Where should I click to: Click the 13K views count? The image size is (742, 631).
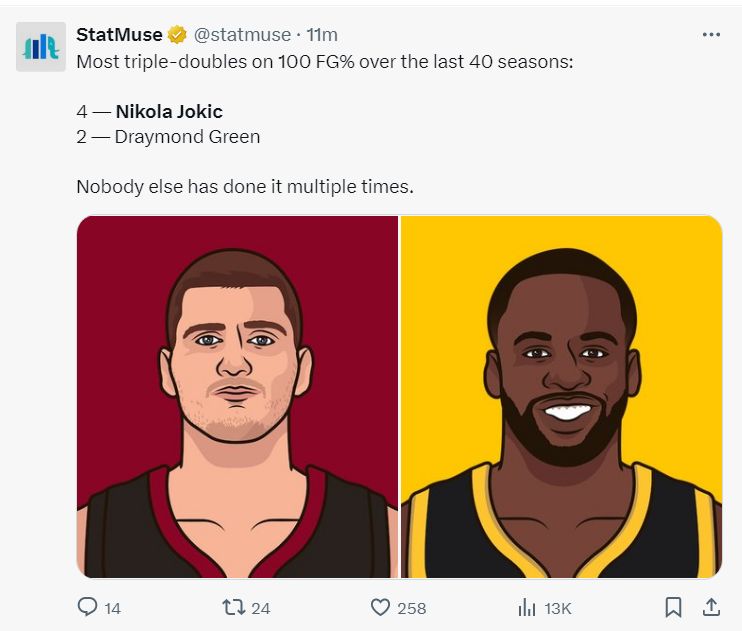(557, 608)
